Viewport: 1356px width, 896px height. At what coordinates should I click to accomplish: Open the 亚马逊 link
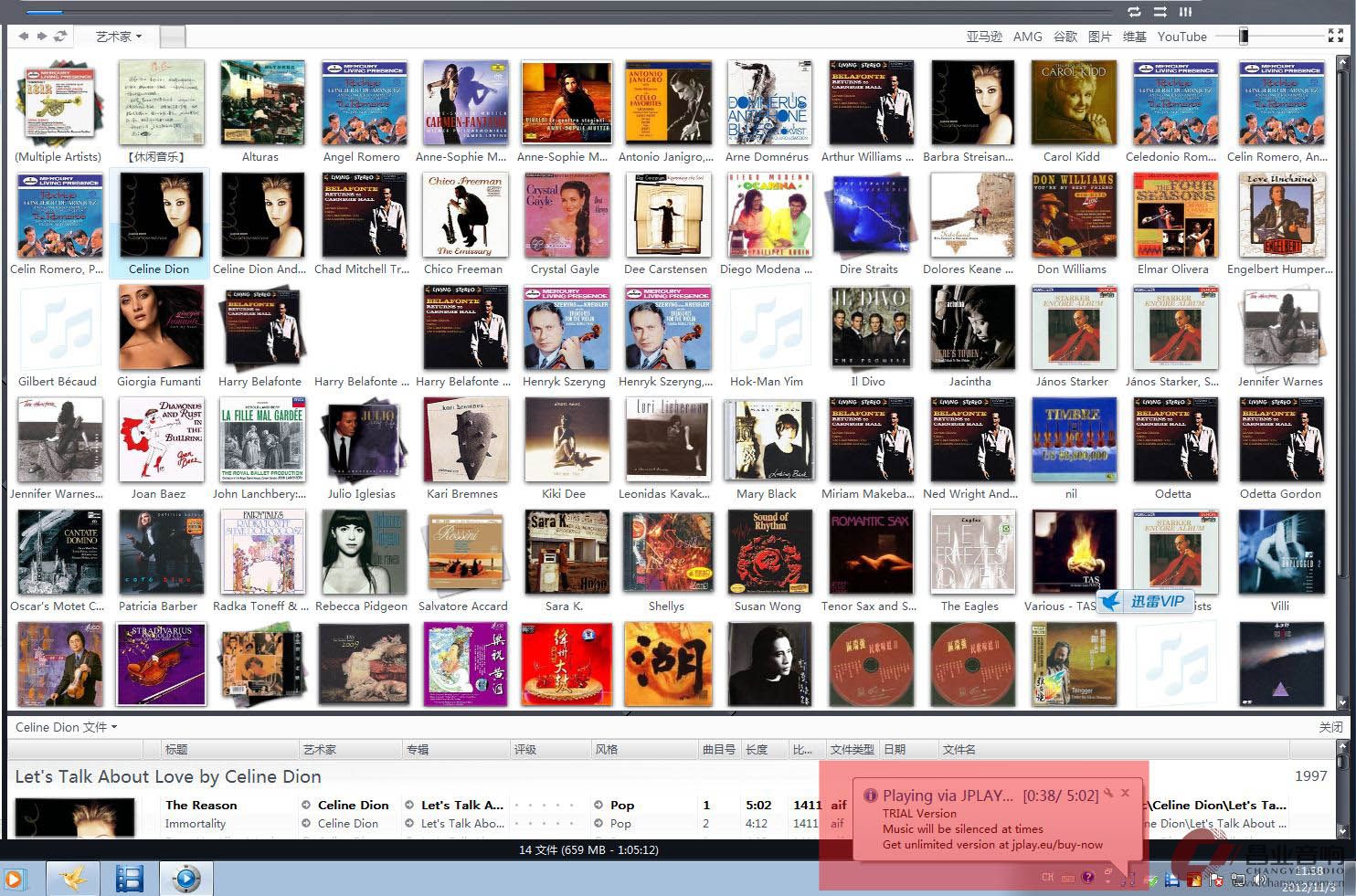coord(984,37)
